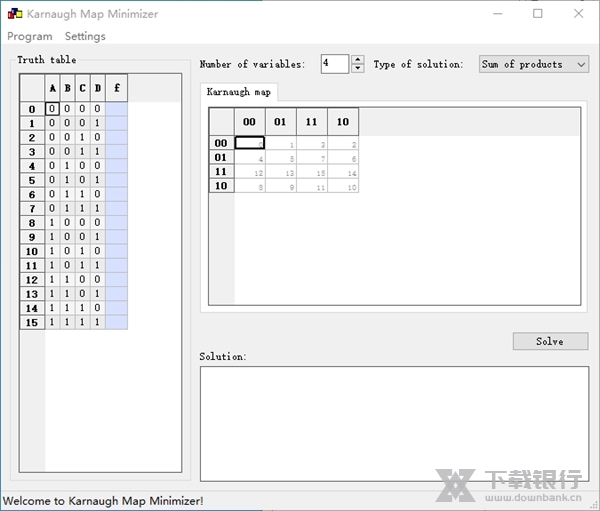Viewport: 600px width, 511px height.
Task: Click the f column header in truth table
Action: [x=116, y=88]
